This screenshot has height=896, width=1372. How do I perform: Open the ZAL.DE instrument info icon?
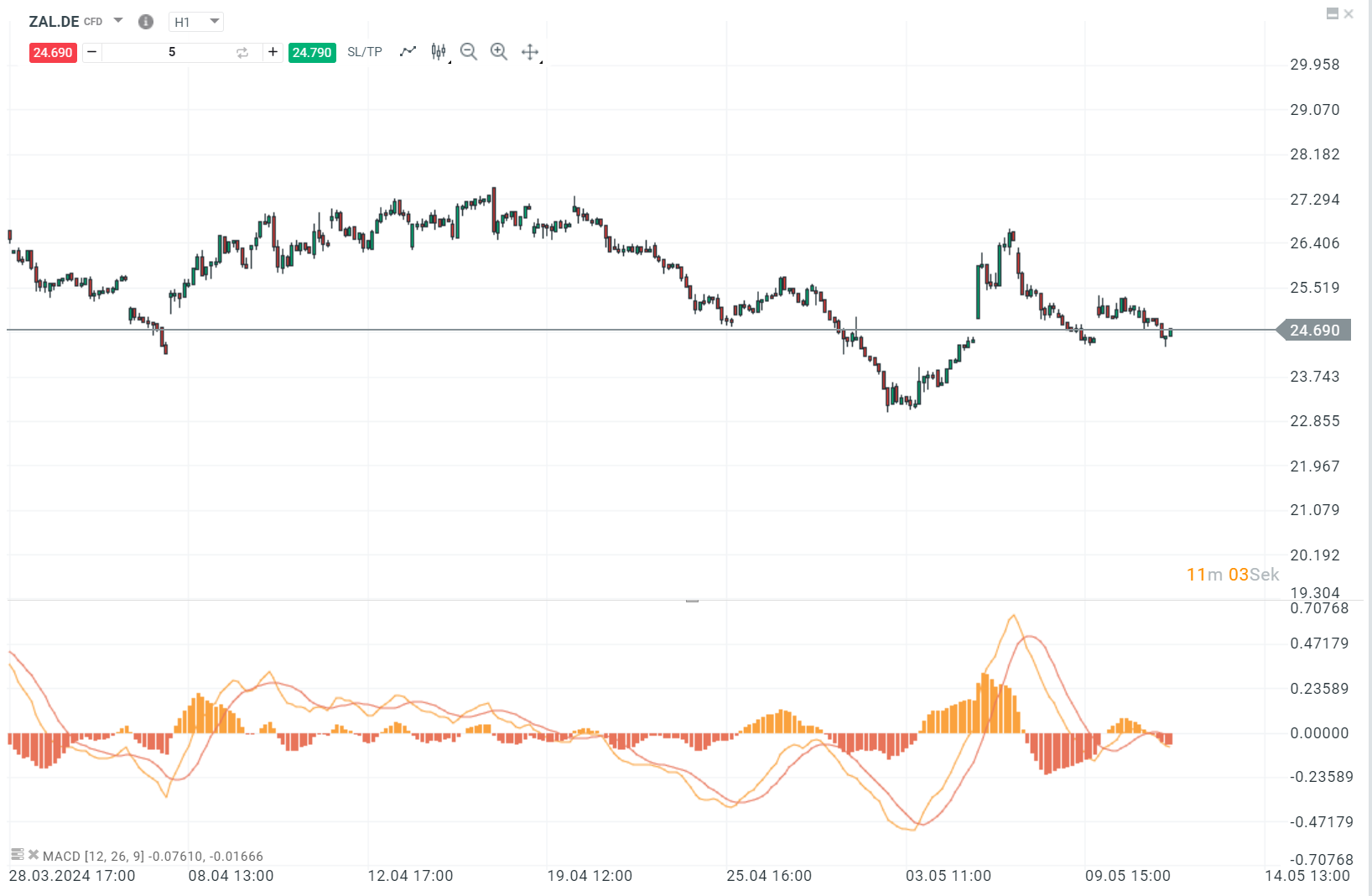(x=146, y=22)
